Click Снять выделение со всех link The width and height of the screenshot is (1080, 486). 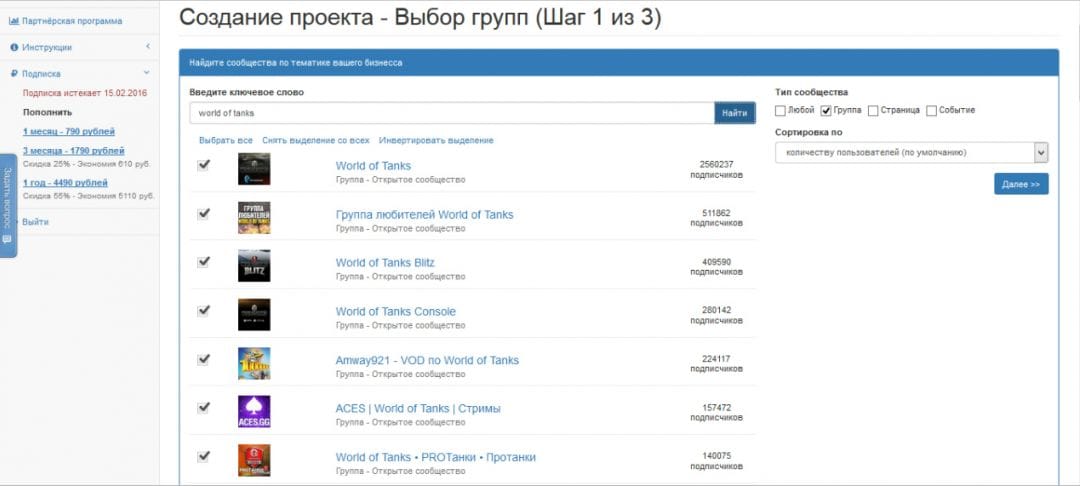coord(315,140)
